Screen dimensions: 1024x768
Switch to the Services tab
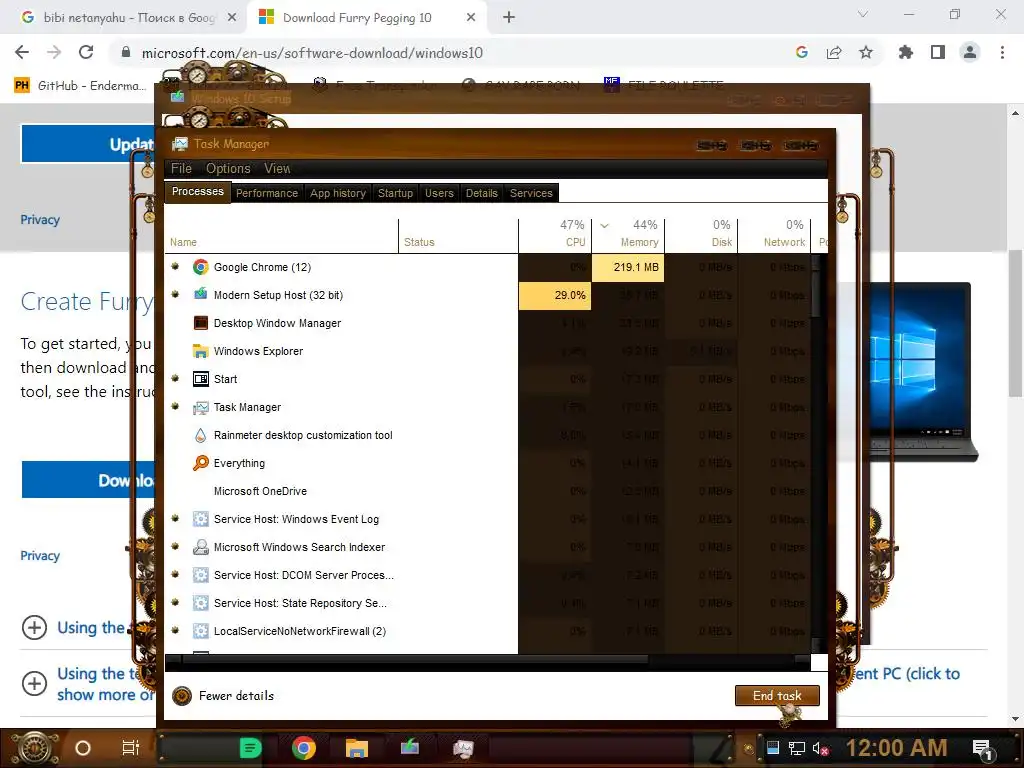tap(531, 193)
